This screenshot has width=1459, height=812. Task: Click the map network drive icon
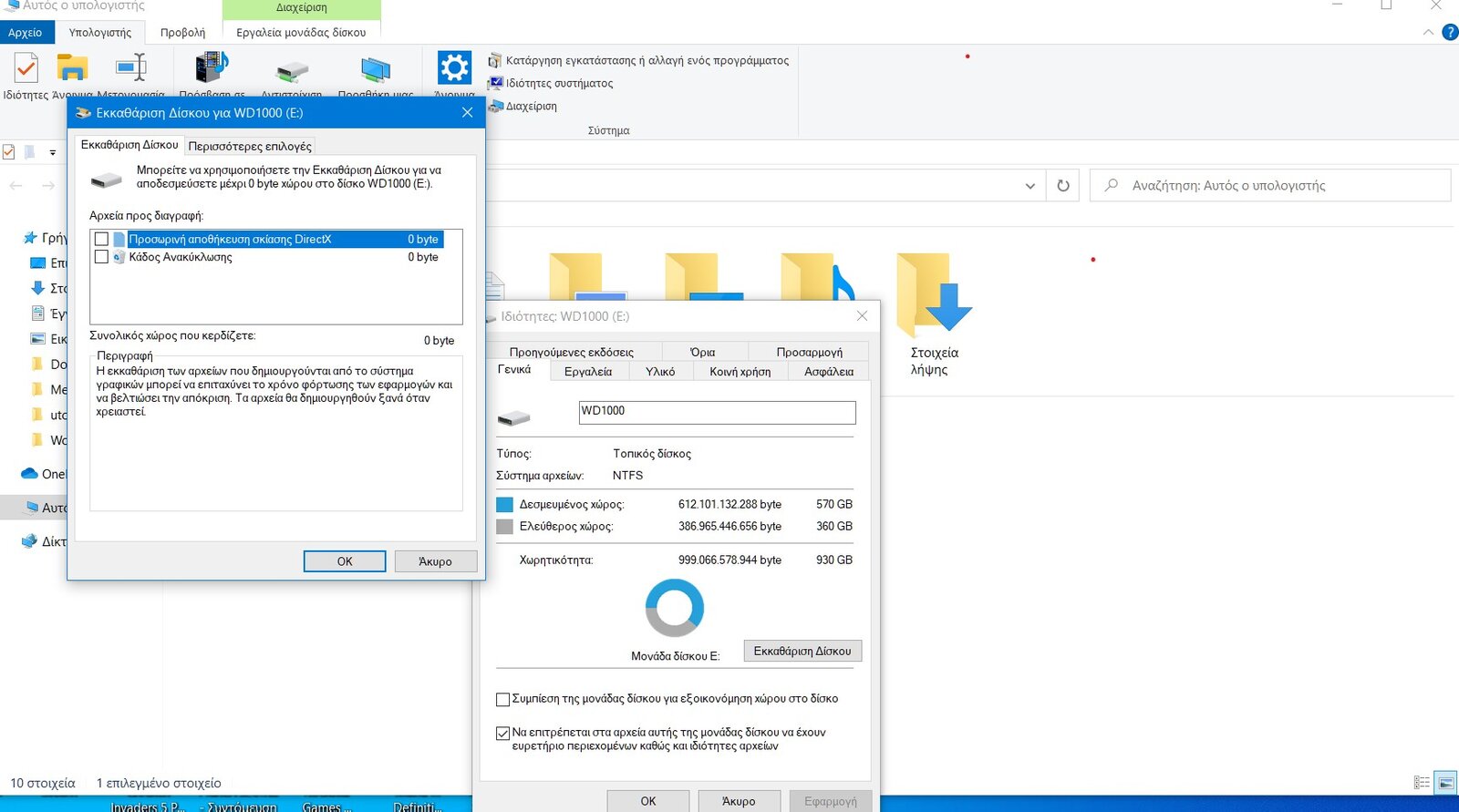coord(292,70)
